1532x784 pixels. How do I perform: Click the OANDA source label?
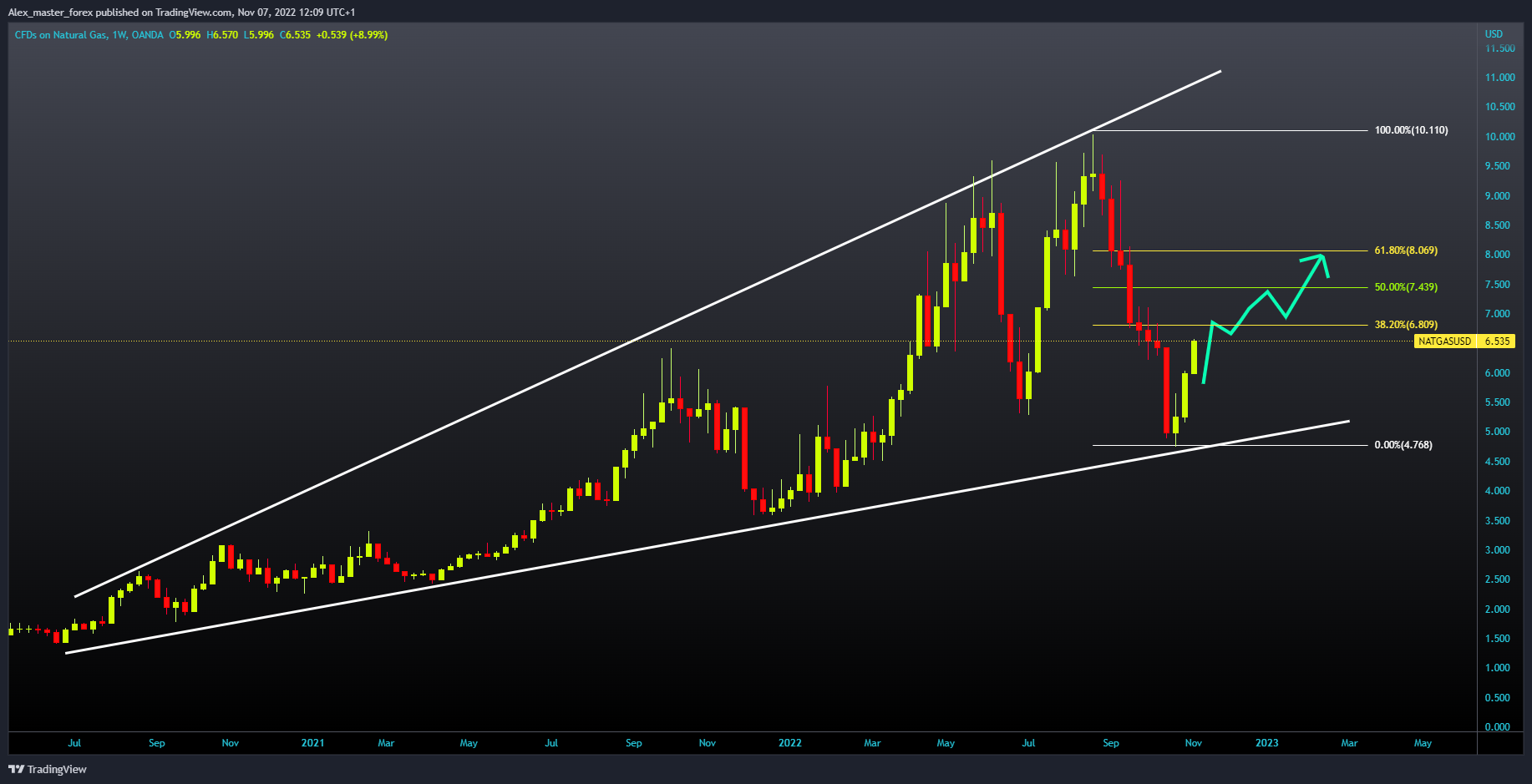coord(148,35)
